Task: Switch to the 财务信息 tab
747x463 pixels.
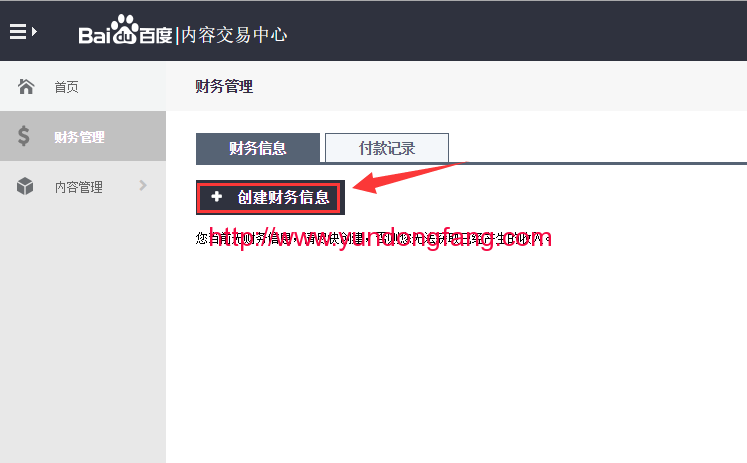Action: pos(258,148)
